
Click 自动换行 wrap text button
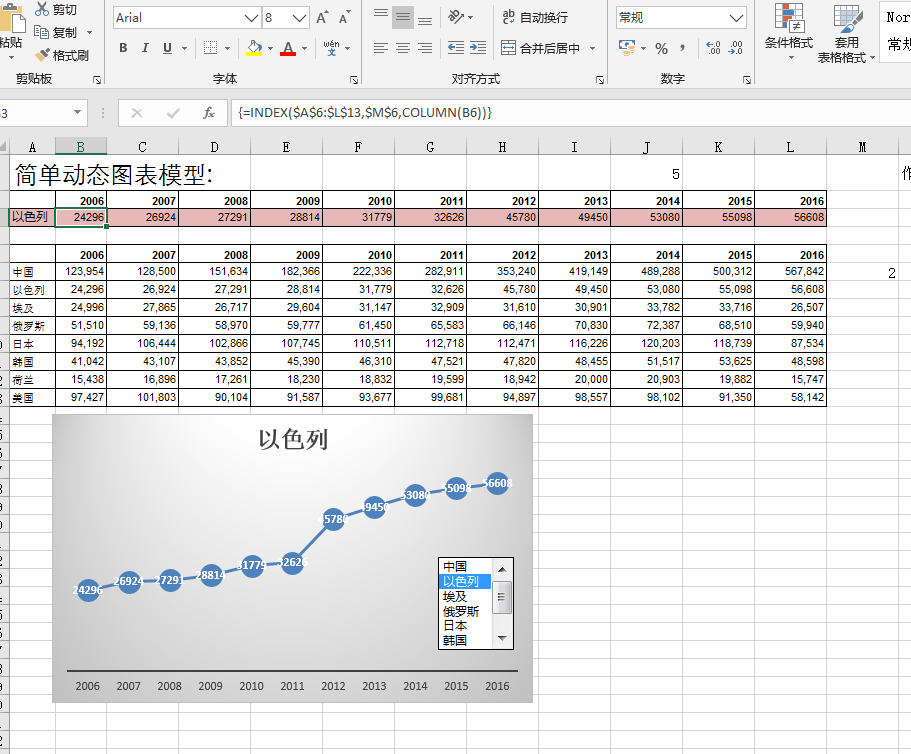click(x=535, y=17)
